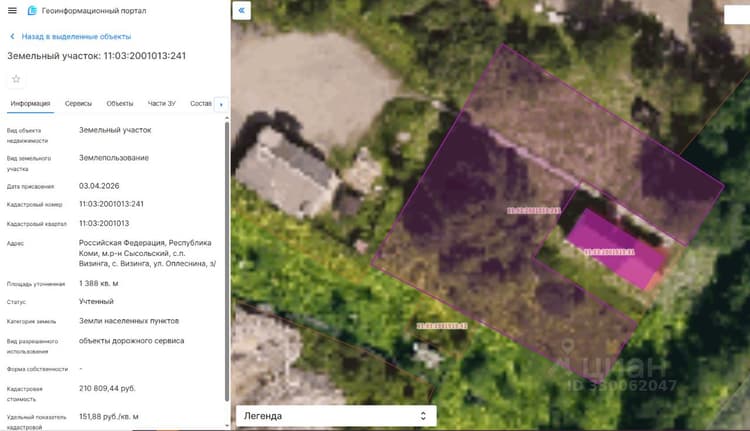The height and width of the screenshot is (431, 750).
Task: Expand the Легенда dropdown
Action: (336, 416)
